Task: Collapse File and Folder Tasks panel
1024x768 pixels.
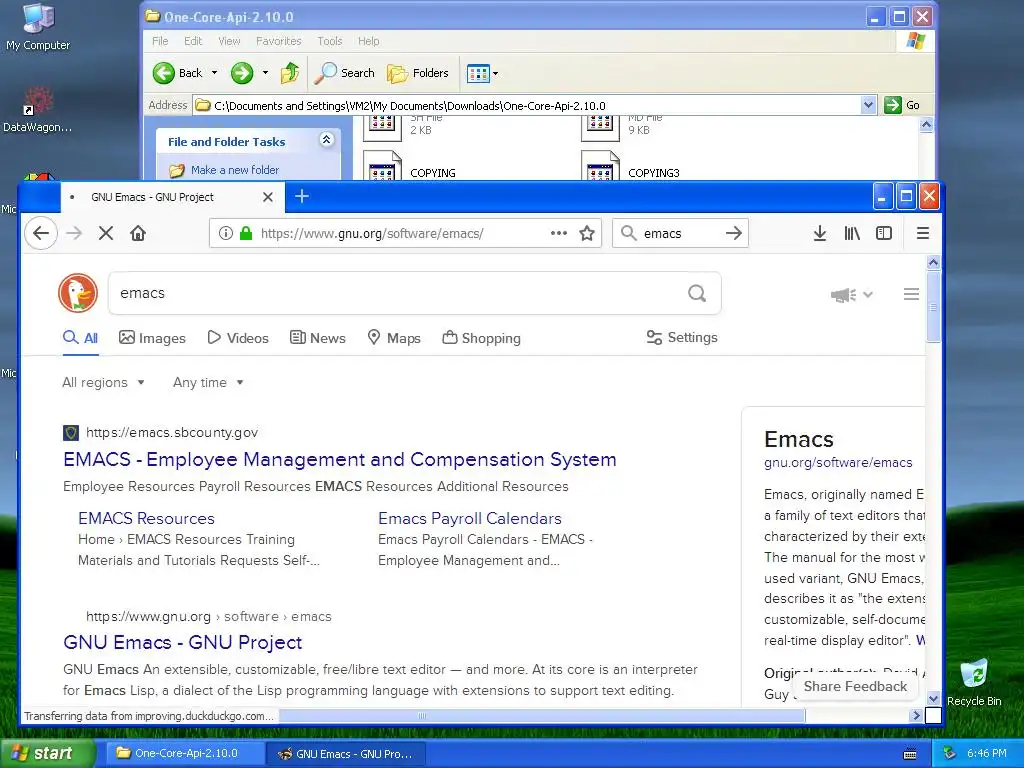Action: click(x=327, y=139)
